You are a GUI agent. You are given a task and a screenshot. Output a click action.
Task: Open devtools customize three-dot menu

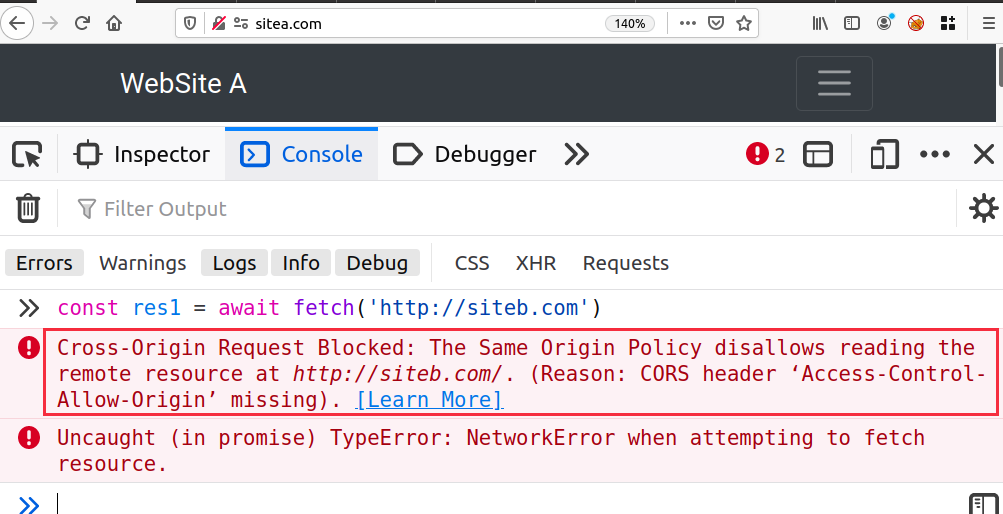935,155
